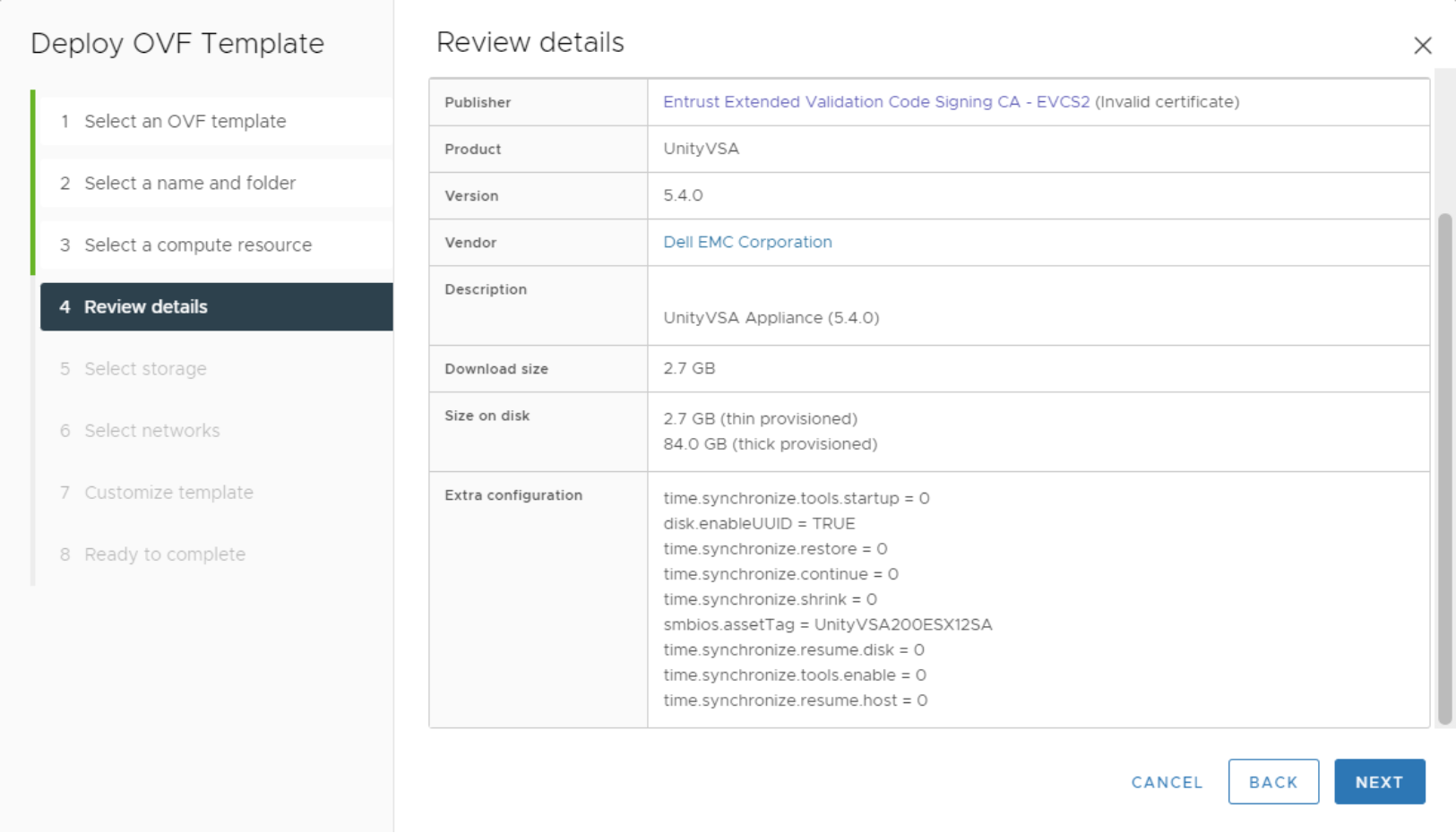Click the time.synchronize.tools.enable line
1456x833 pixels.
tap(795, 674)
